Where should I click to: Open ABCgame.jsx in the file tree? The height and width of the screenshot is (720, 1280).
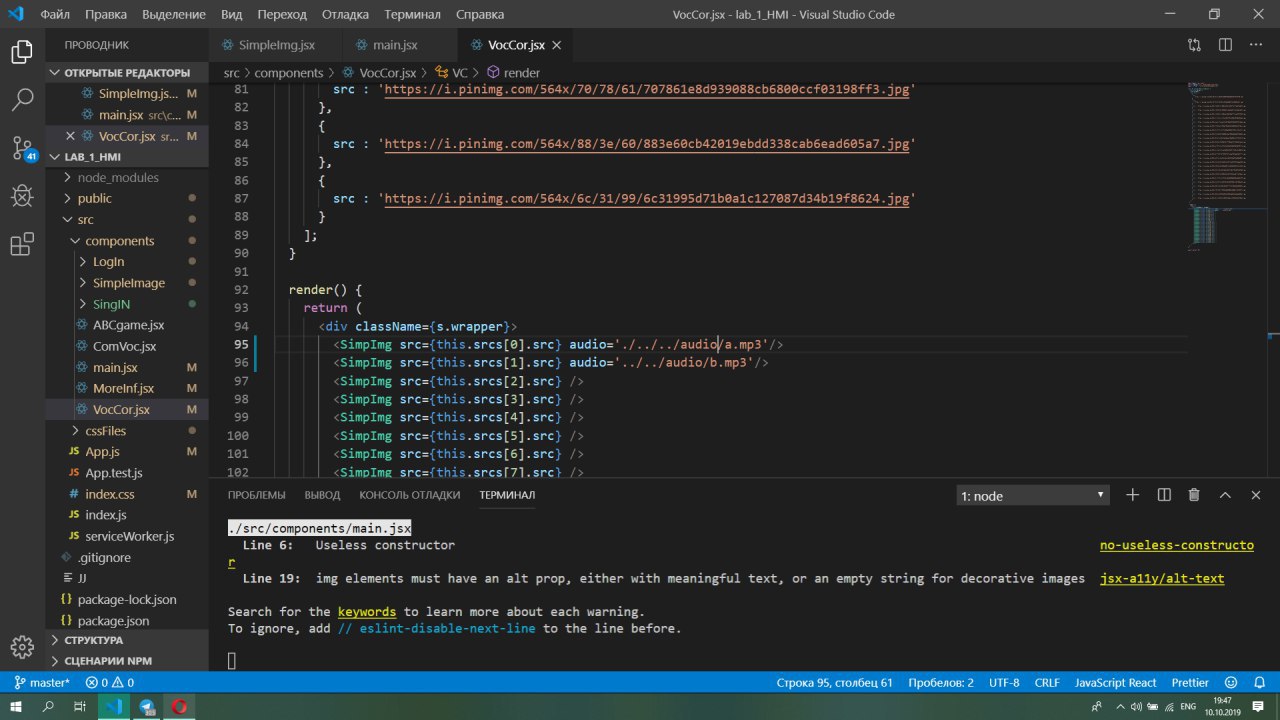(128, 325)
